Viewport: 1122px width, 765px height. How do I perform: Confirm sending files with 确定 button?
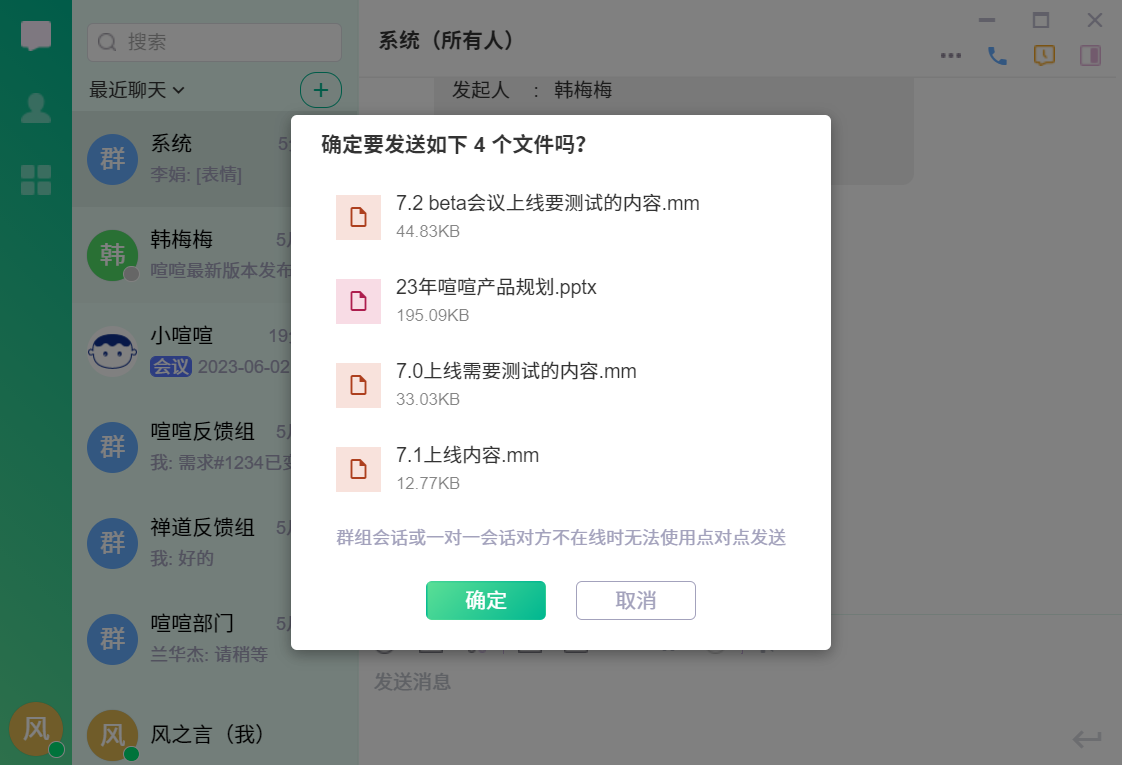point(485,600)
